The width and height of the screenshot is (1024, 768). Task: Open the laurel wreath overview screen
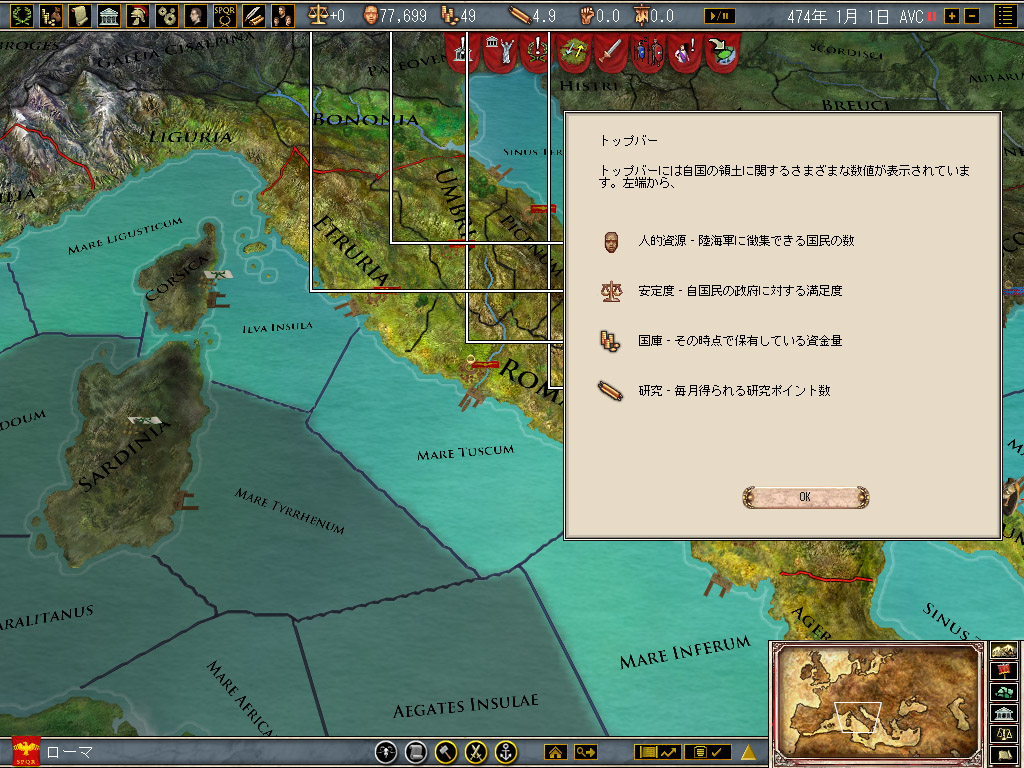(22, 16)
